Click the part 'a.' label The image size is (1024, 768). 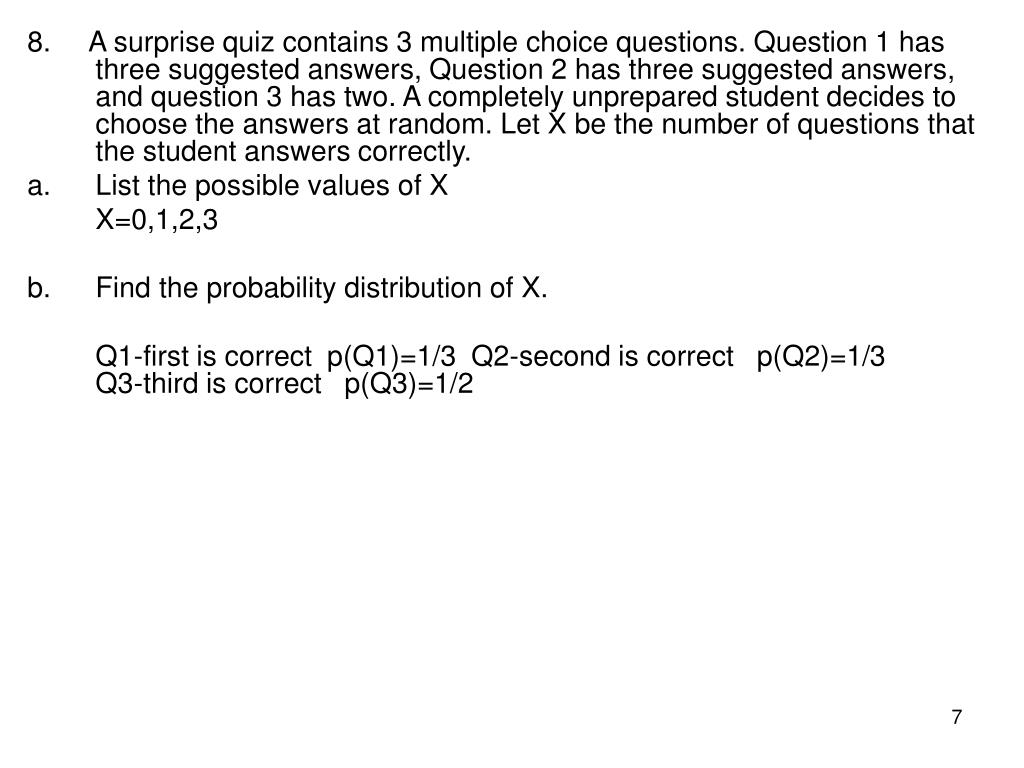pyautogui.click(x=39, y=186)
